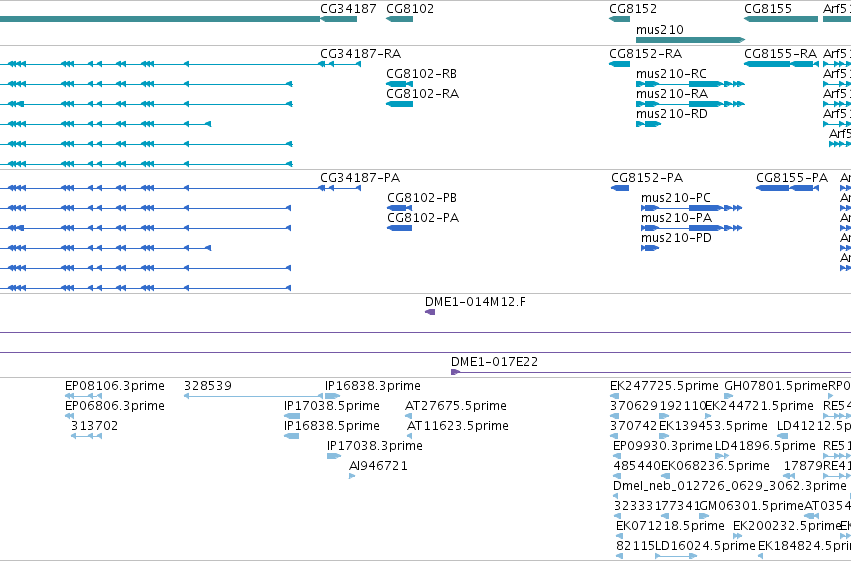This screenshot has width=851, height=561.
Task: Select the DME1-017E22 clone label
Action: pyautogui.click(x=494, y=362)
